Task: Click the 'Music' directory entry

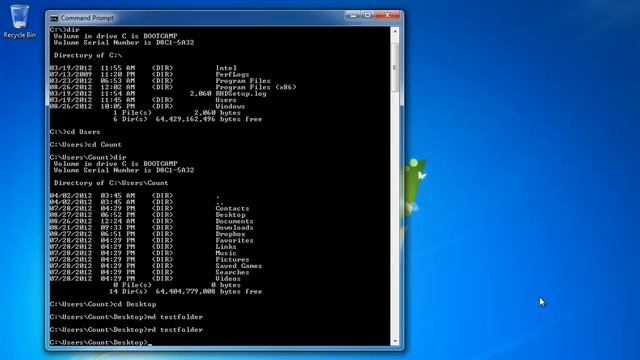Action: coord(226,253)
